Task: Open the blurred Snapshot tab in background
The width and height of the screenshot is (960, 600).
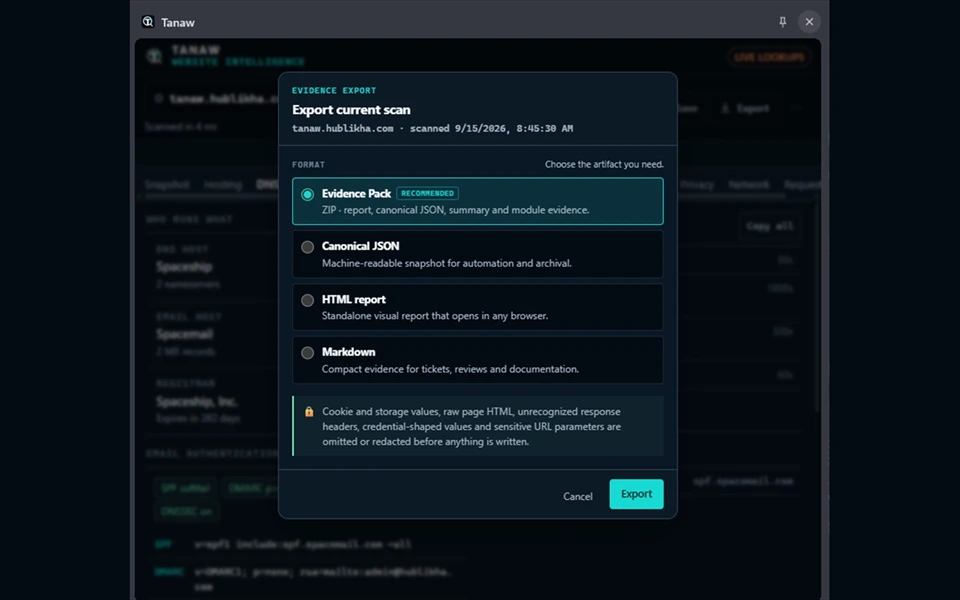Action: tap(167, 185)
